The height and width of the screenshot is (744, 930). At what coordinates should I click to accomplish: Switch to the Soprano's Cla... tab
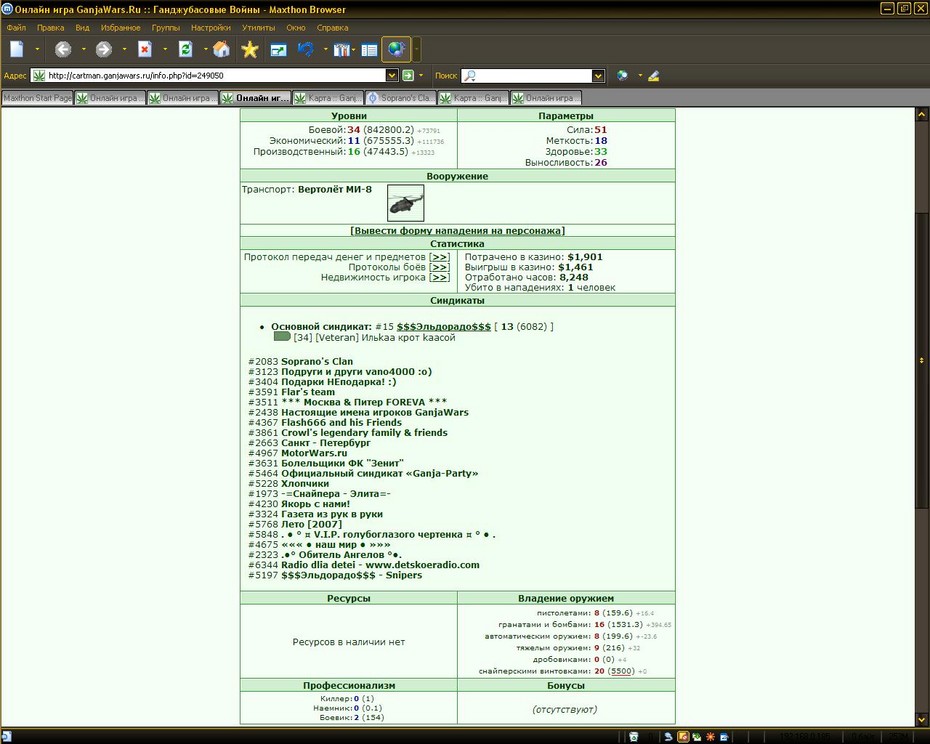click(400, 98)
